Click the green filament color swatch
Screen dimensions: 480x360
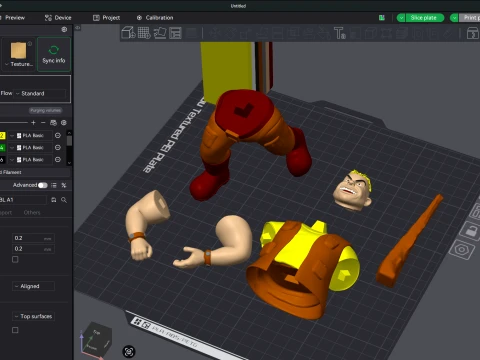[x=2, y=147]
